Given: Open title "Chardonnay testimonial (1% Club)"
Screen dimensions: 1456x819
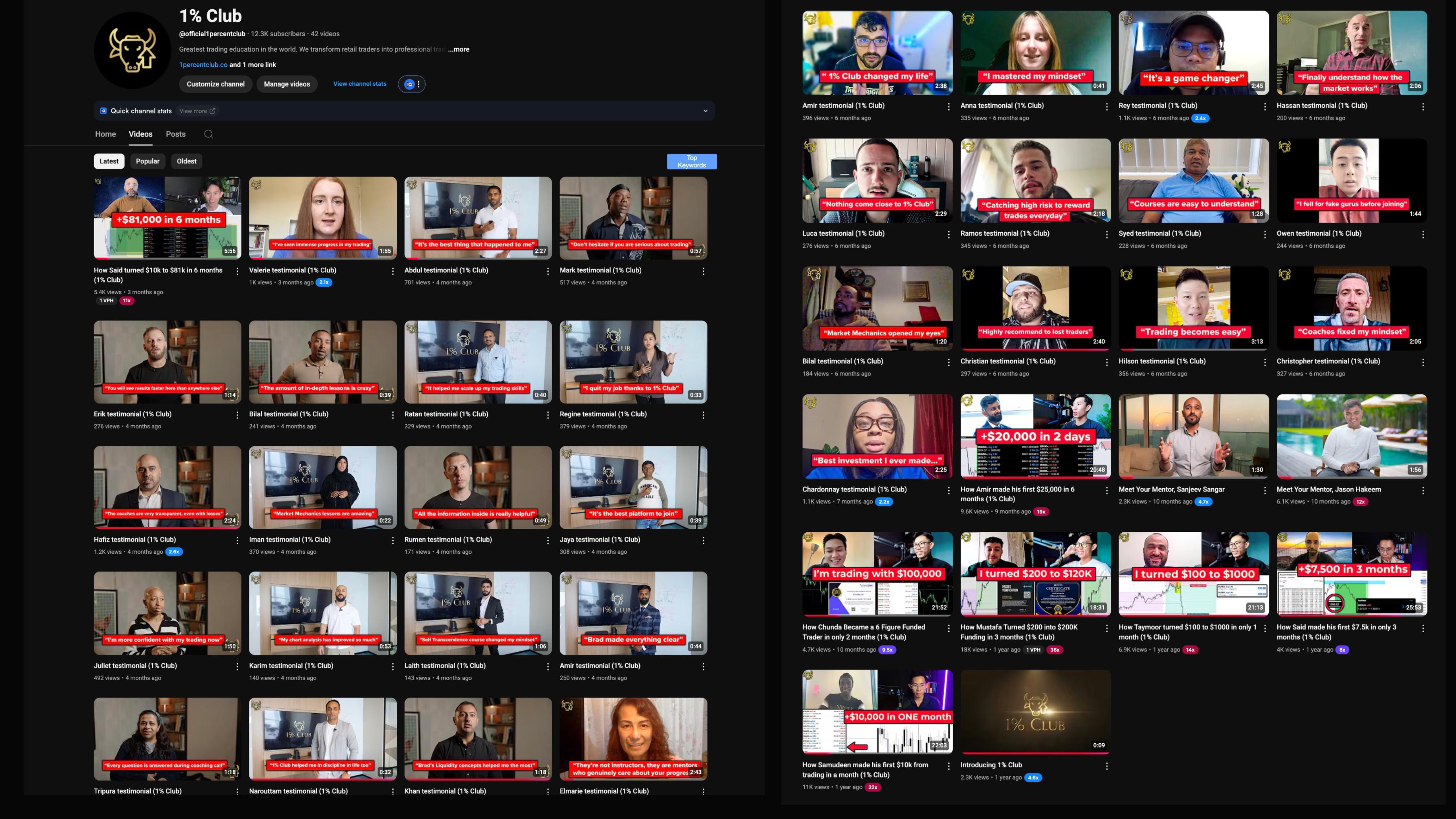Looking at the screenshot, I should pos(854,489).
